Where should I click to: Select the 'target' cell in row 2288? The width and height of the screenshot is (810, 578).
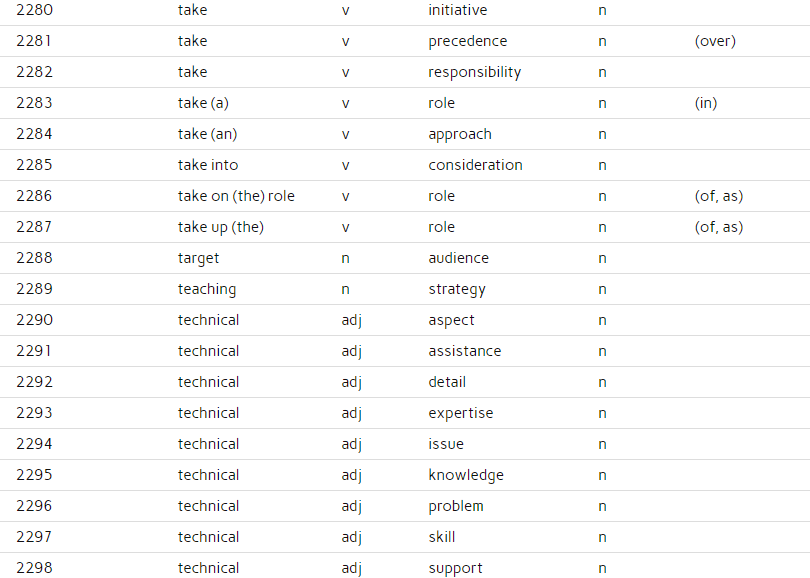(198, 258)
